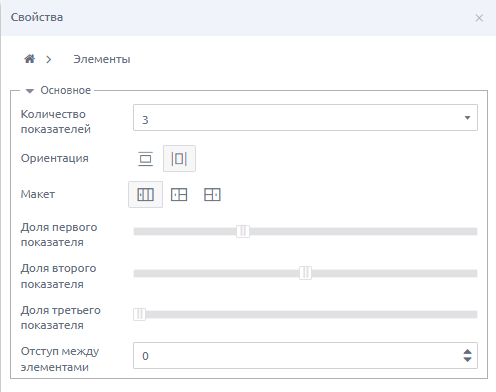Close the Свойства panel

[479, 18]
